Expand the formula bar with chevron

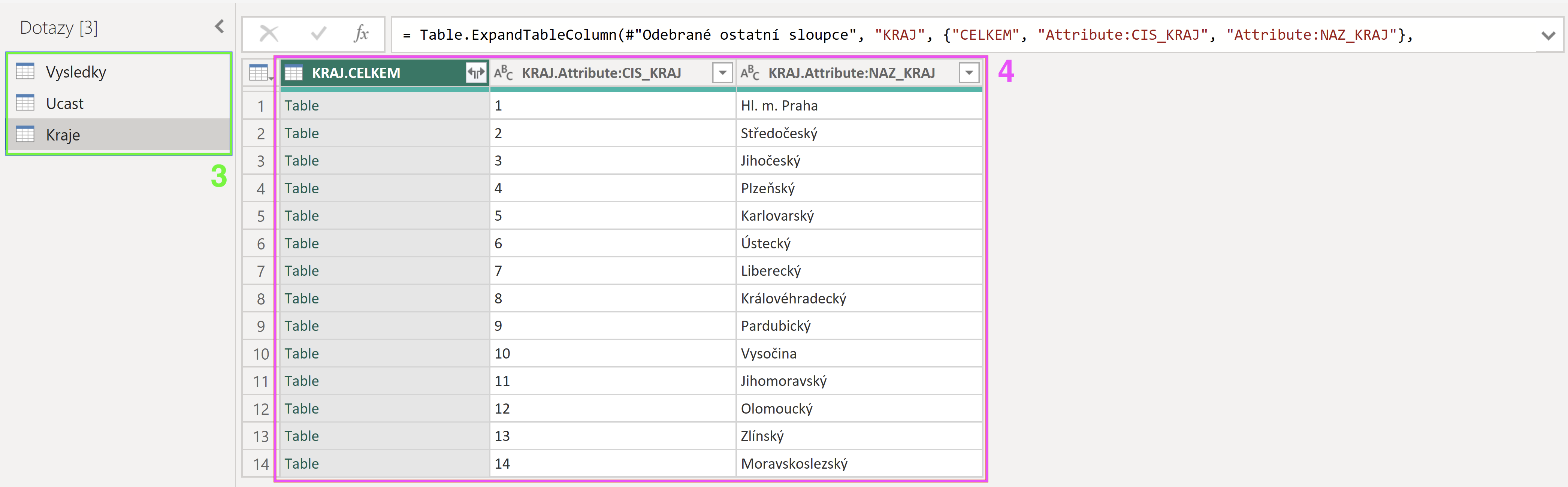(1548, 35)
